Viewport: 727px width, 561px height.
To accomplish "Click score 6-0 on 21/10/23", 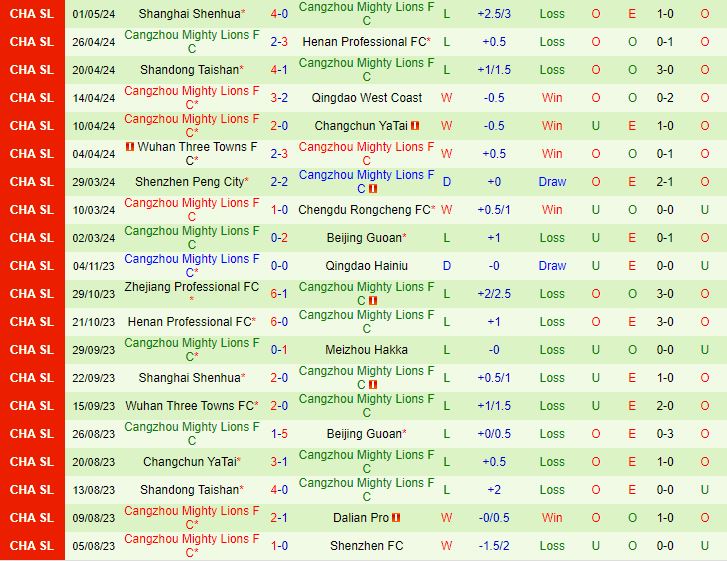I will click(279, 322).
